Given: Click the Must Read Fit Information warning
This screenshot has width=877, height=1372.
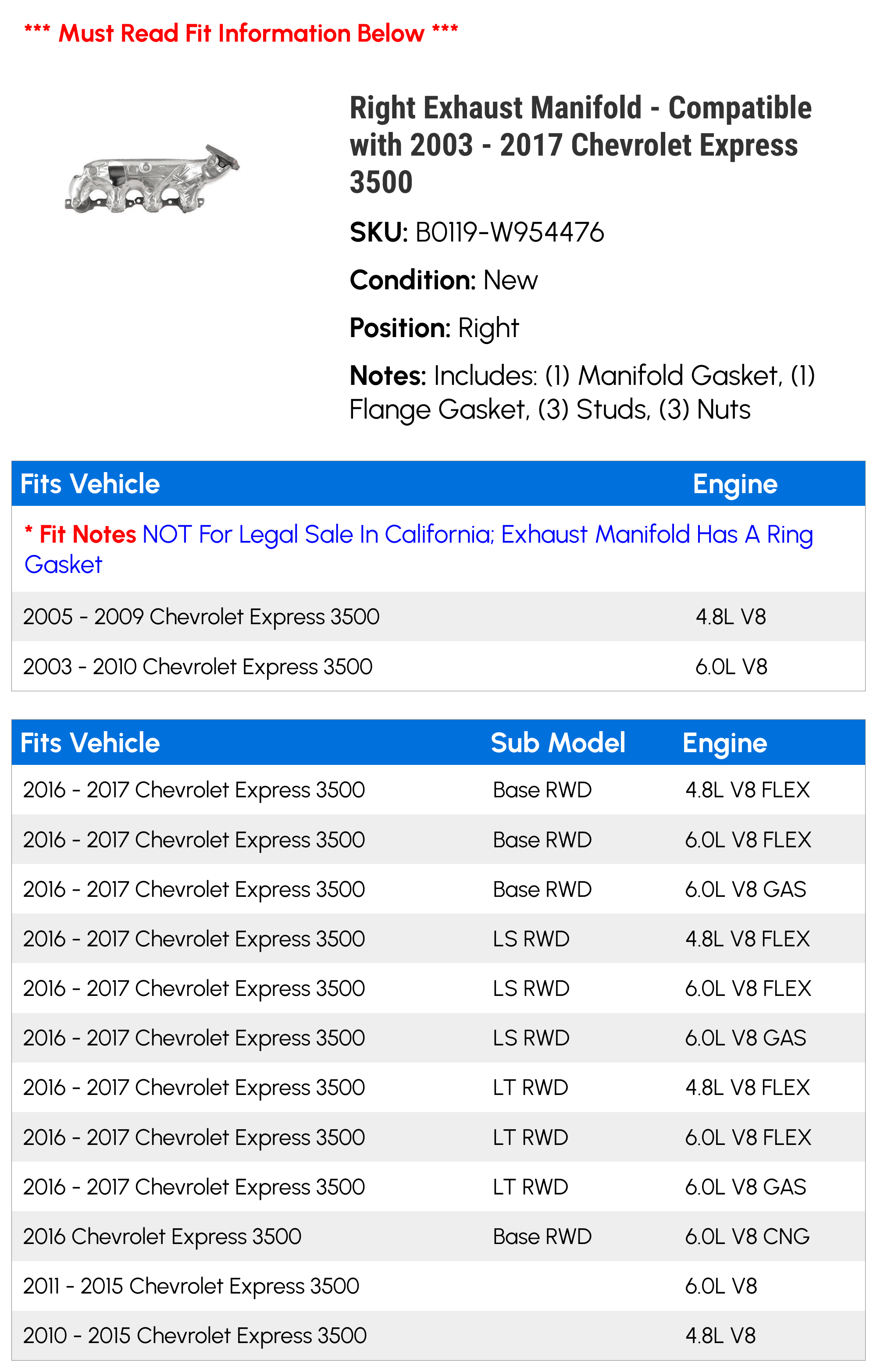Looking at the screenshot, I should click(x=241, y=34).
